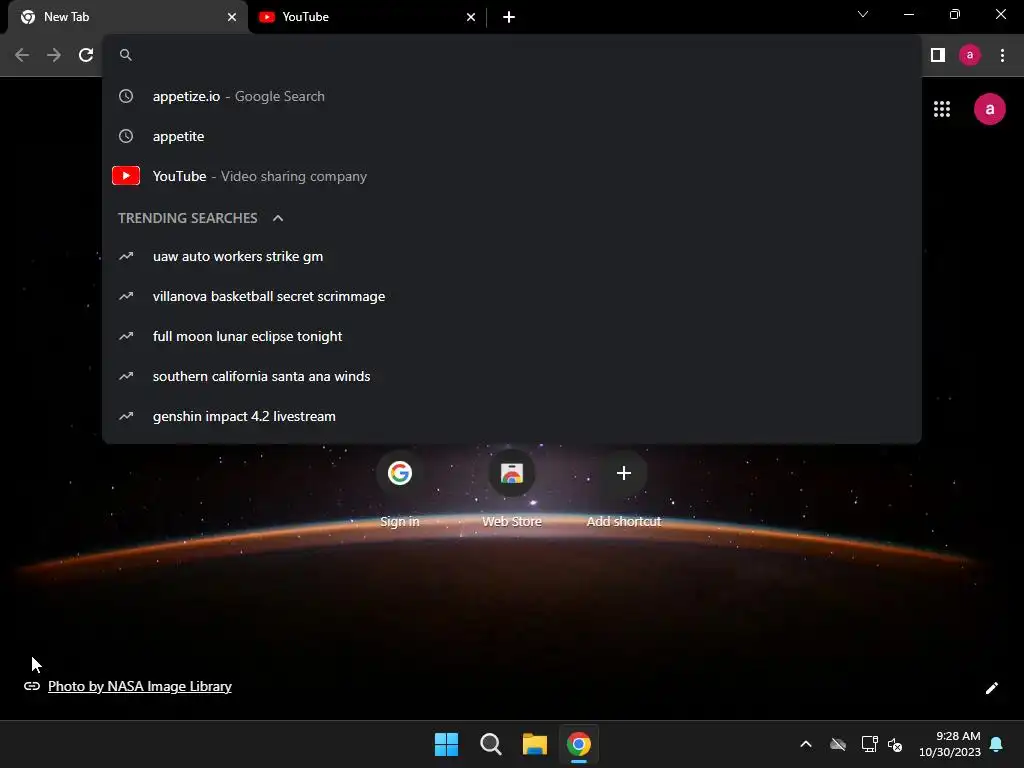Image resolution: width=1024 pixels, height=768 pixels.
Task: Open the OneDrive tray icon
Action: (x=838, y=744)
